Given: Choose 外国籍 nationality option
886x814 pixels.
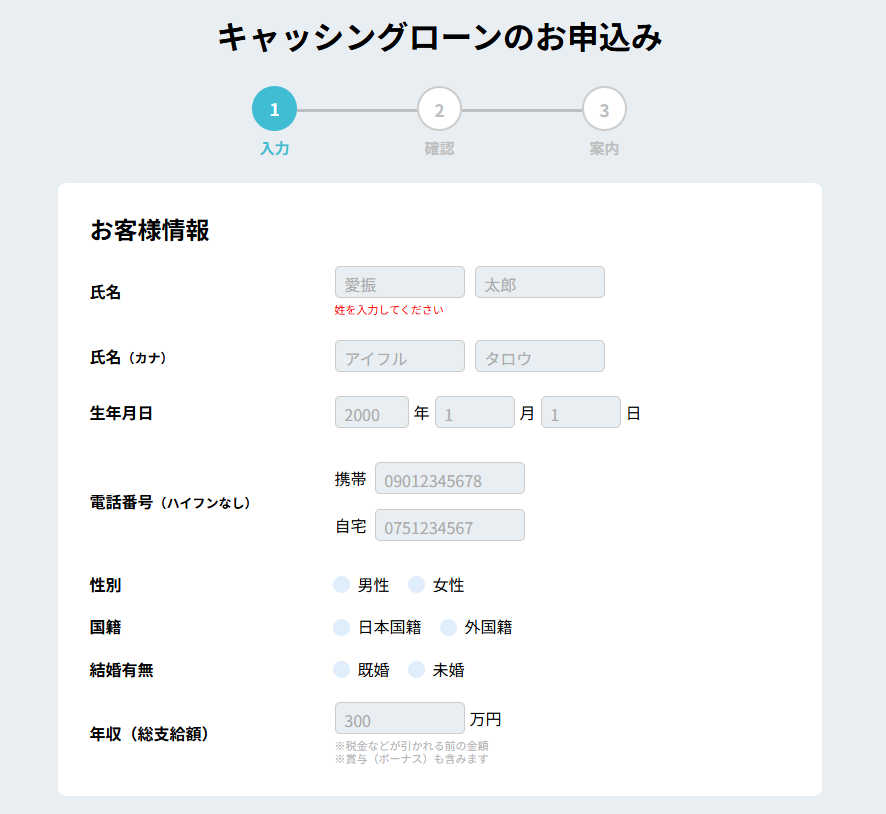Looking at the screenshot, I should tap(448, 627).
